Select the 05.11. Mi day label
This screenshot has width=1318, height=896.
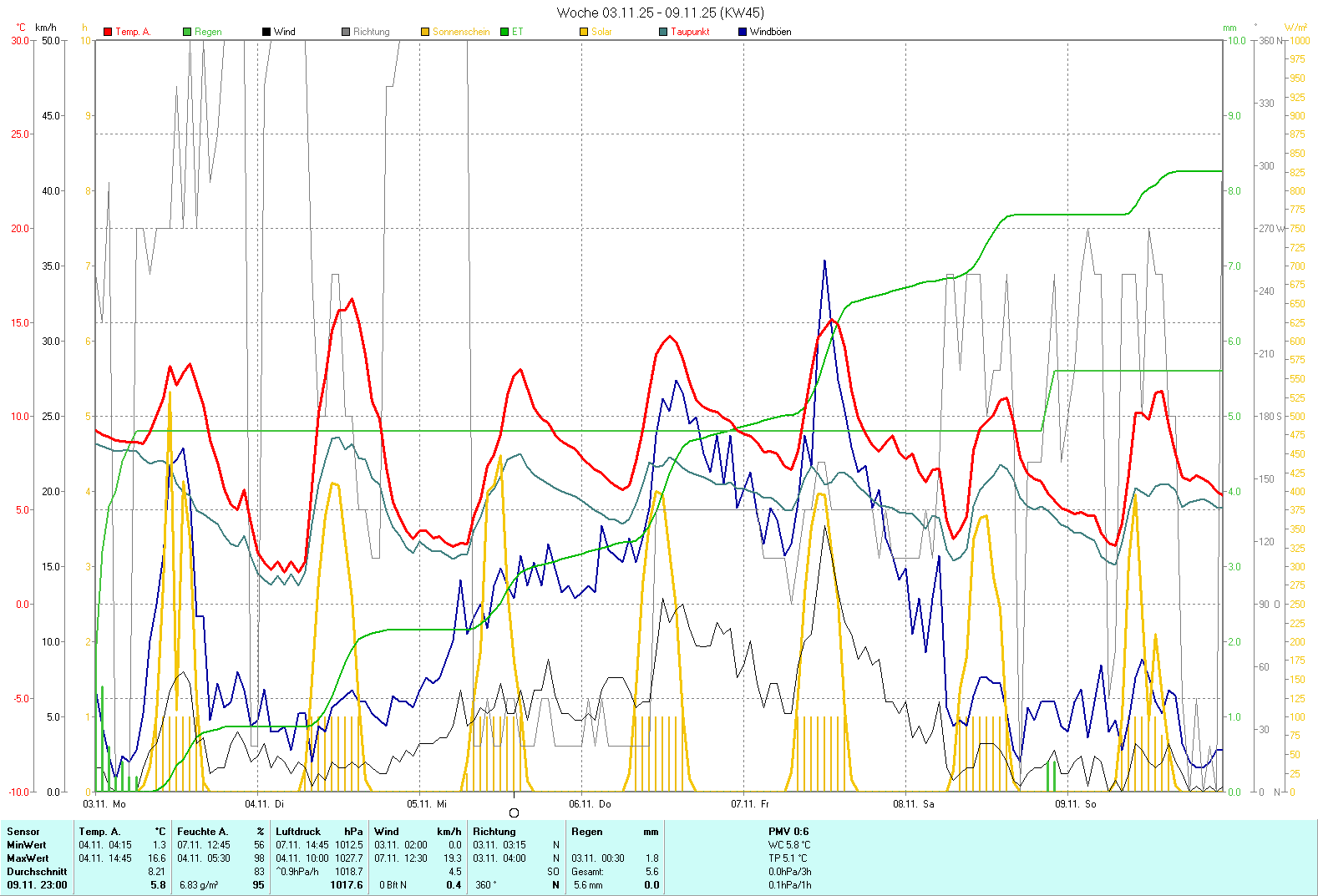point(427,804)
